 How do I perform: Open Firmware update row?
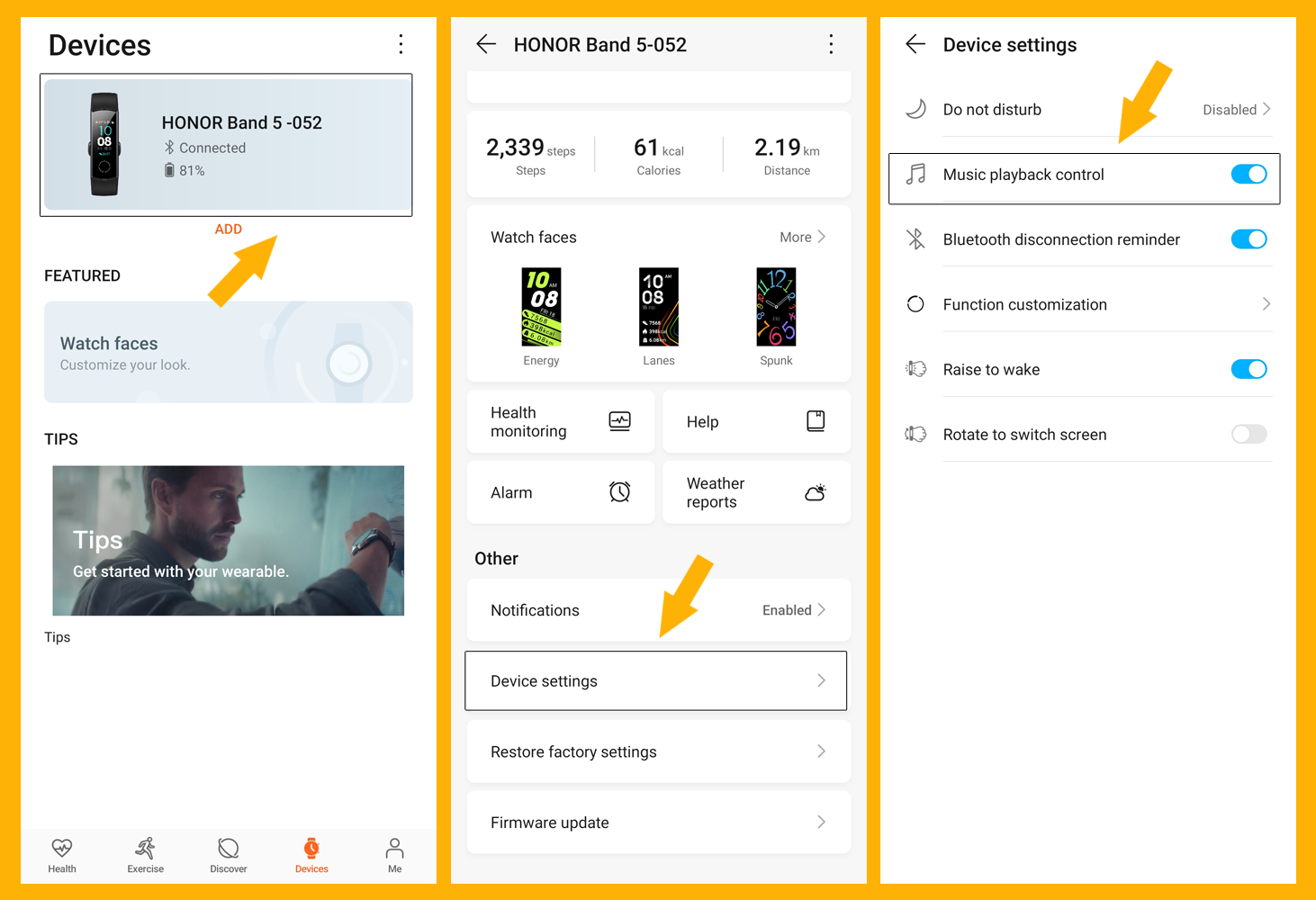point(658,823)
